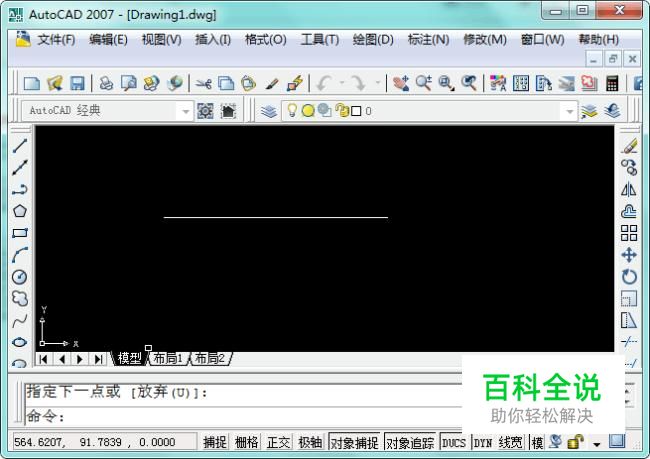The width and height of the screenshot is (650, 459).
Task: Open status bar tray menu arrow
Action: (597, 444)
